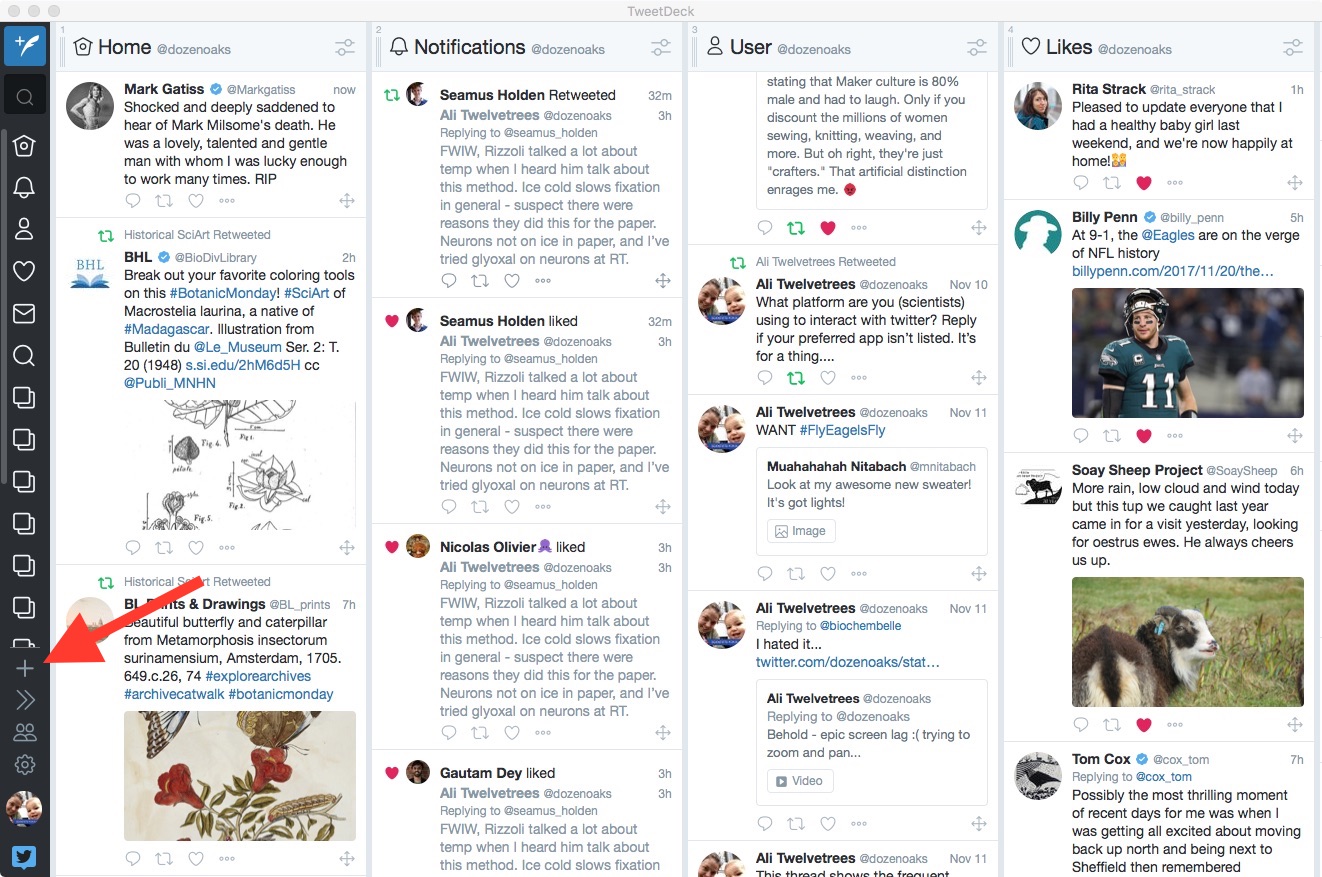This screenshot has width=1322, height=877.
Task: Click the sidebar column list scrollbar
Action: point(3,305)
